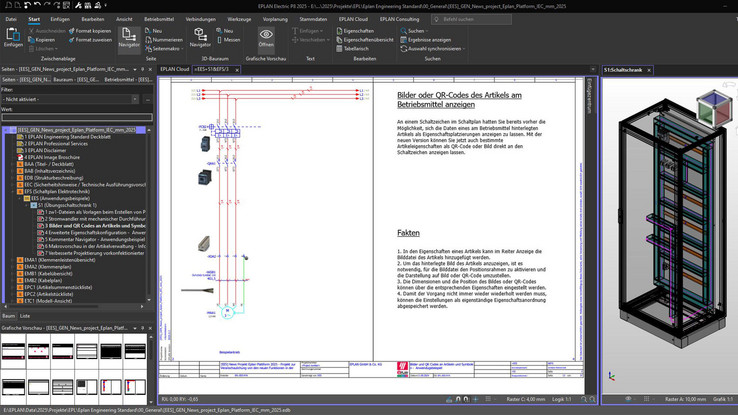Click the Baum tab button
The image size is (738, 415).
8,316
